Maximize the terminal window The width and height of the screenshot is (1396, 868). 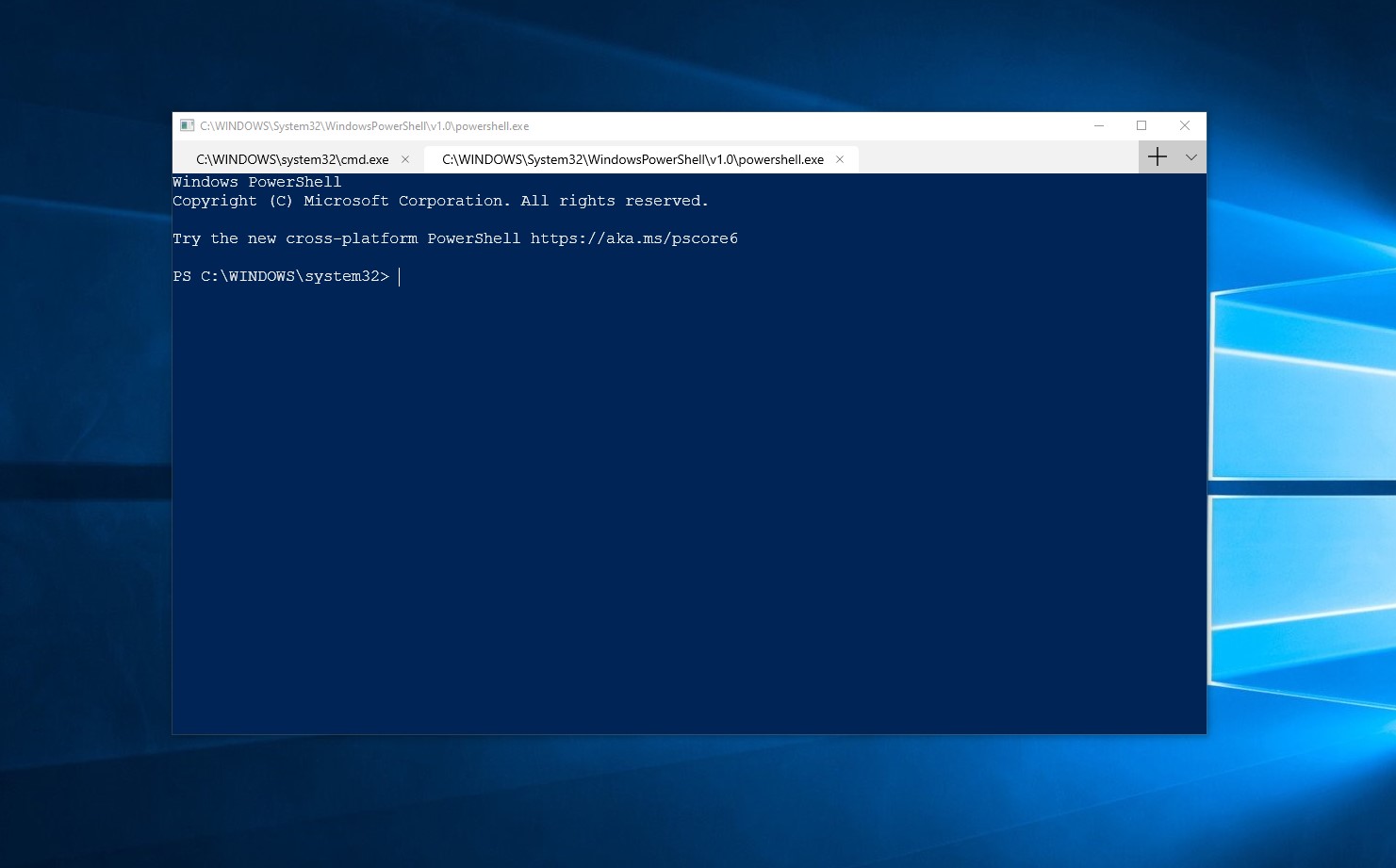click(x=1141, y=125)
